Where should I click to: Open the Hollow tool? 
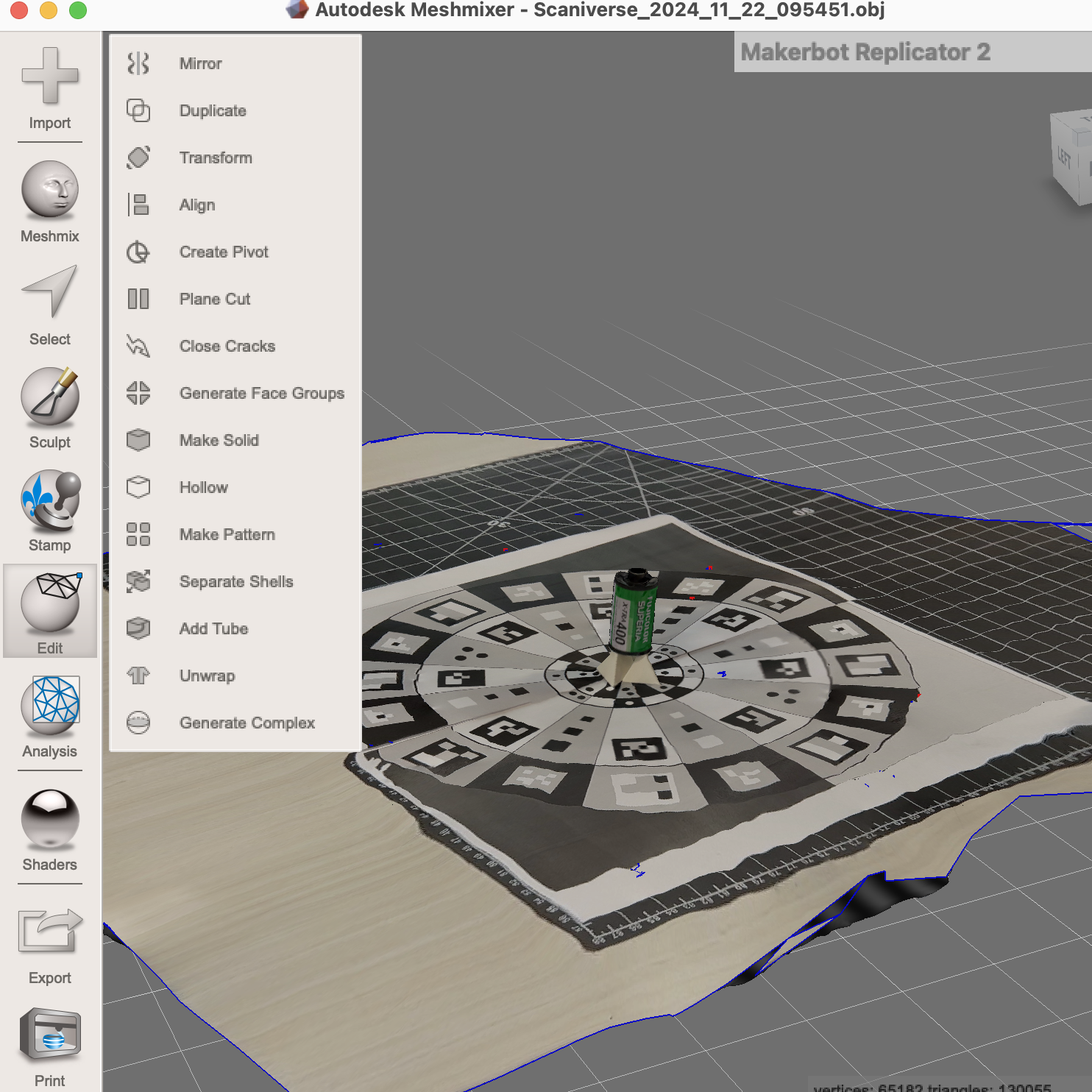[x=203, y=487]
